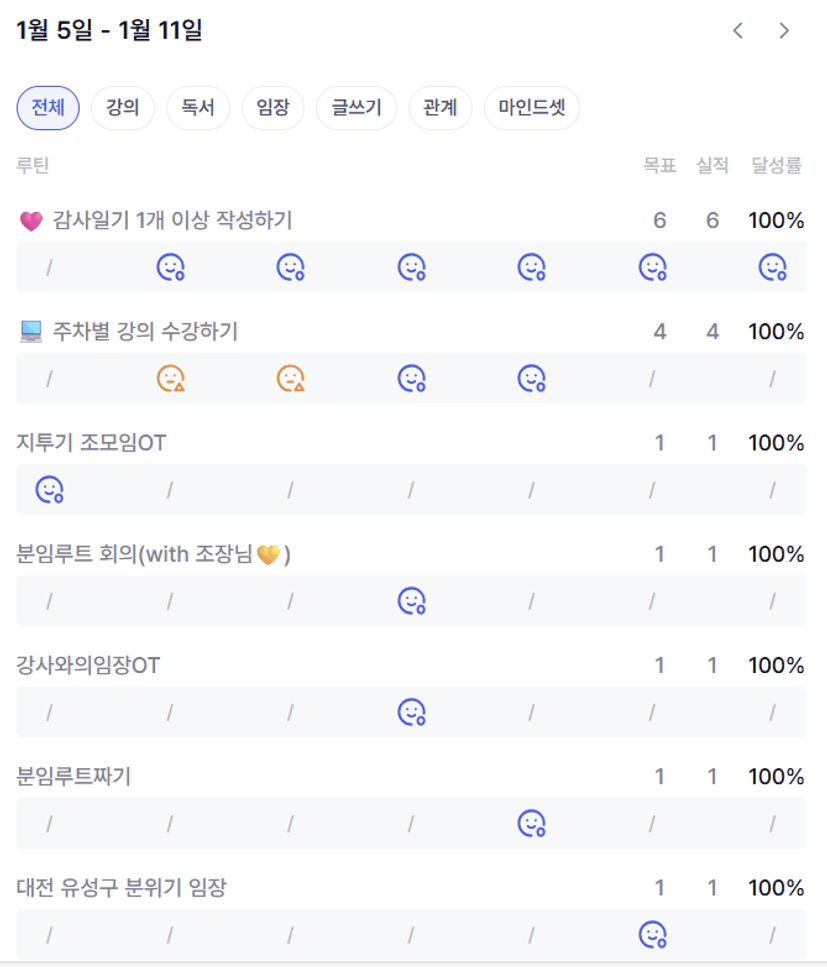This screenshot has height=967, width=827.
Task: Show the 마인드셋 category routines
Action: click(x=531, y=108)
